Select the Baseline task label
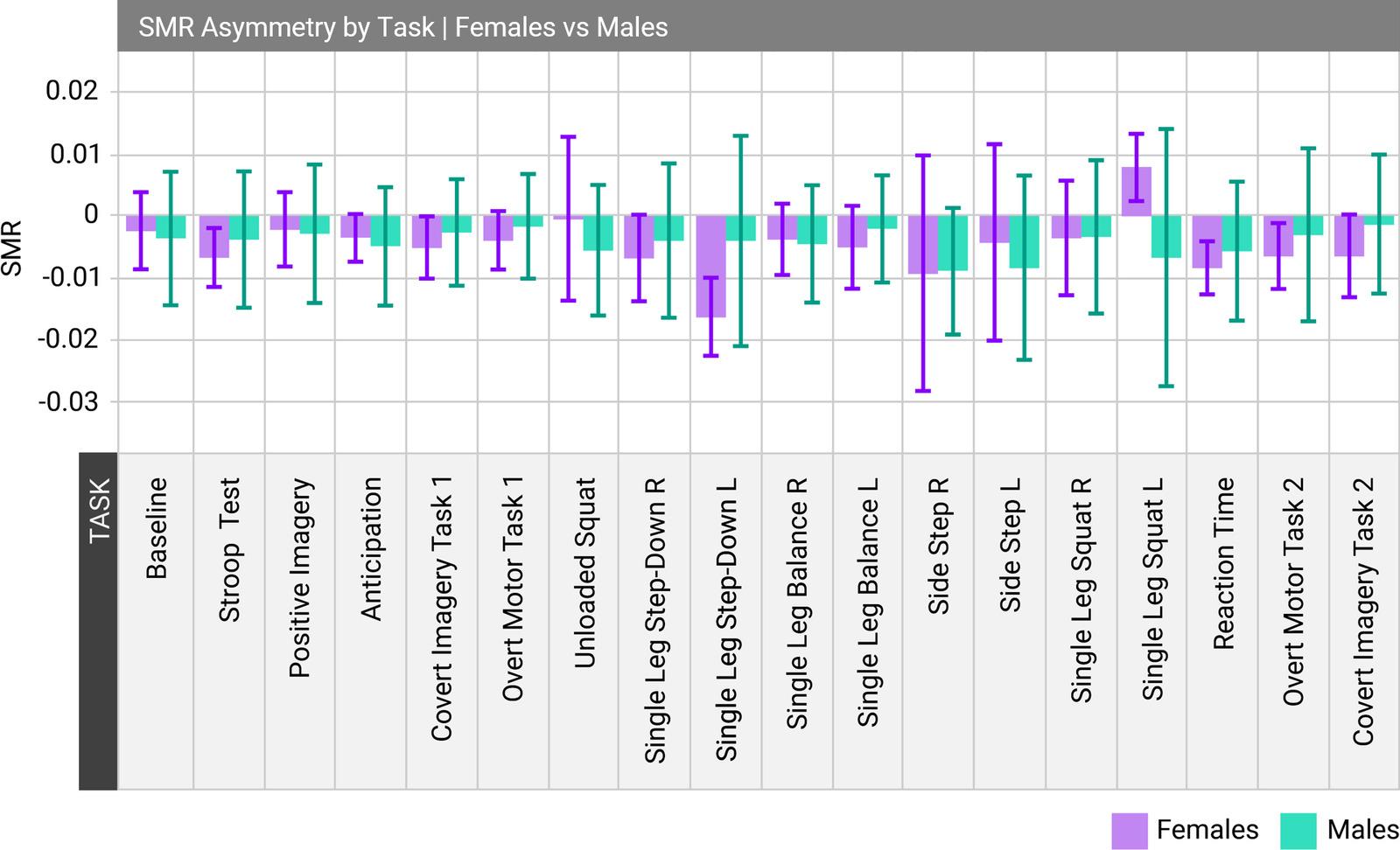This screenshot has height=850, width=1400. click(156, 528)
